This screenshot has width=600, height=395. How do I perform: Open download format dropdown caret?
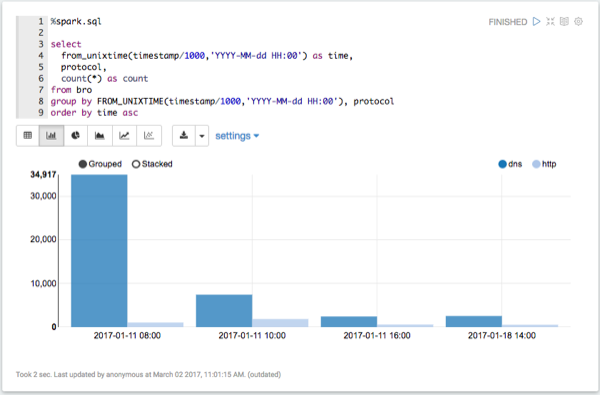click(202, 135)
